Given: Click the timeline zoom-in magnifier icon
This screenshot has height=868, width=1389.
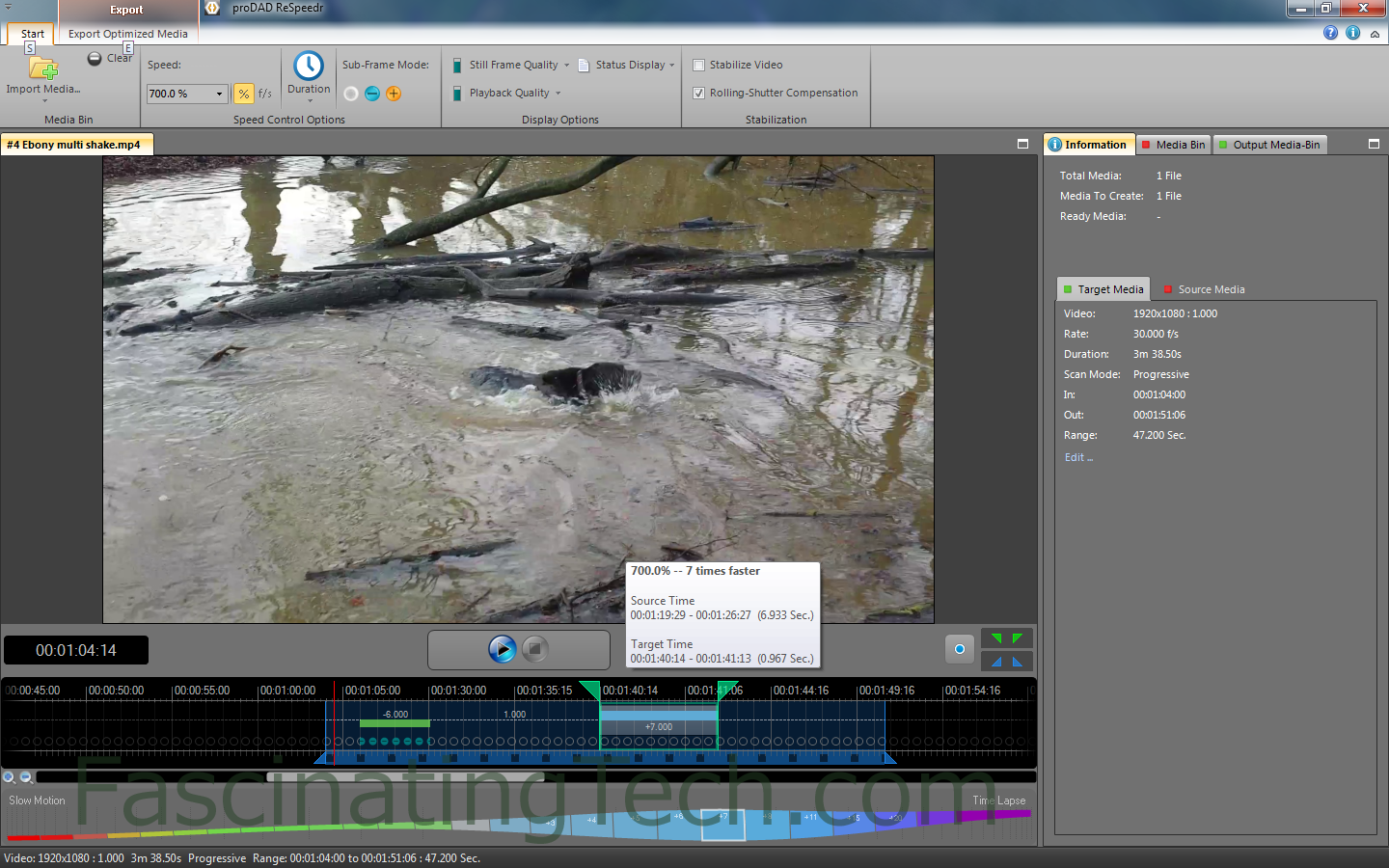Looking at the screenshot, I should tap(10, 777).
